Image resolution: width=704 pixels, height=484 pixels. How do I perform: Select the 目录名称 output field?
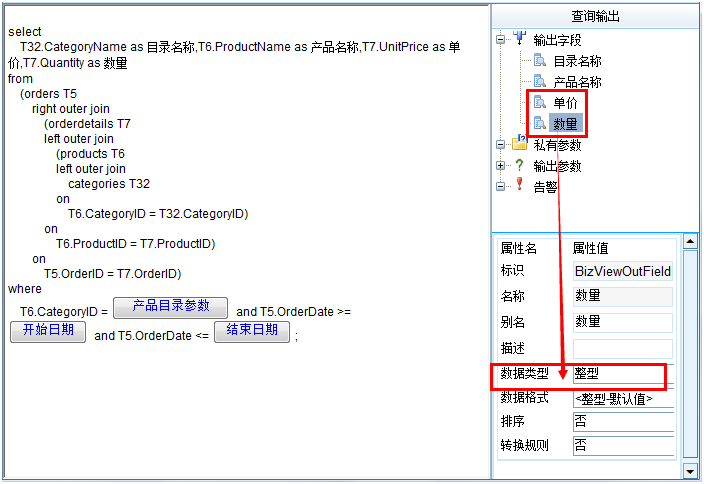(x=577, y=61)
